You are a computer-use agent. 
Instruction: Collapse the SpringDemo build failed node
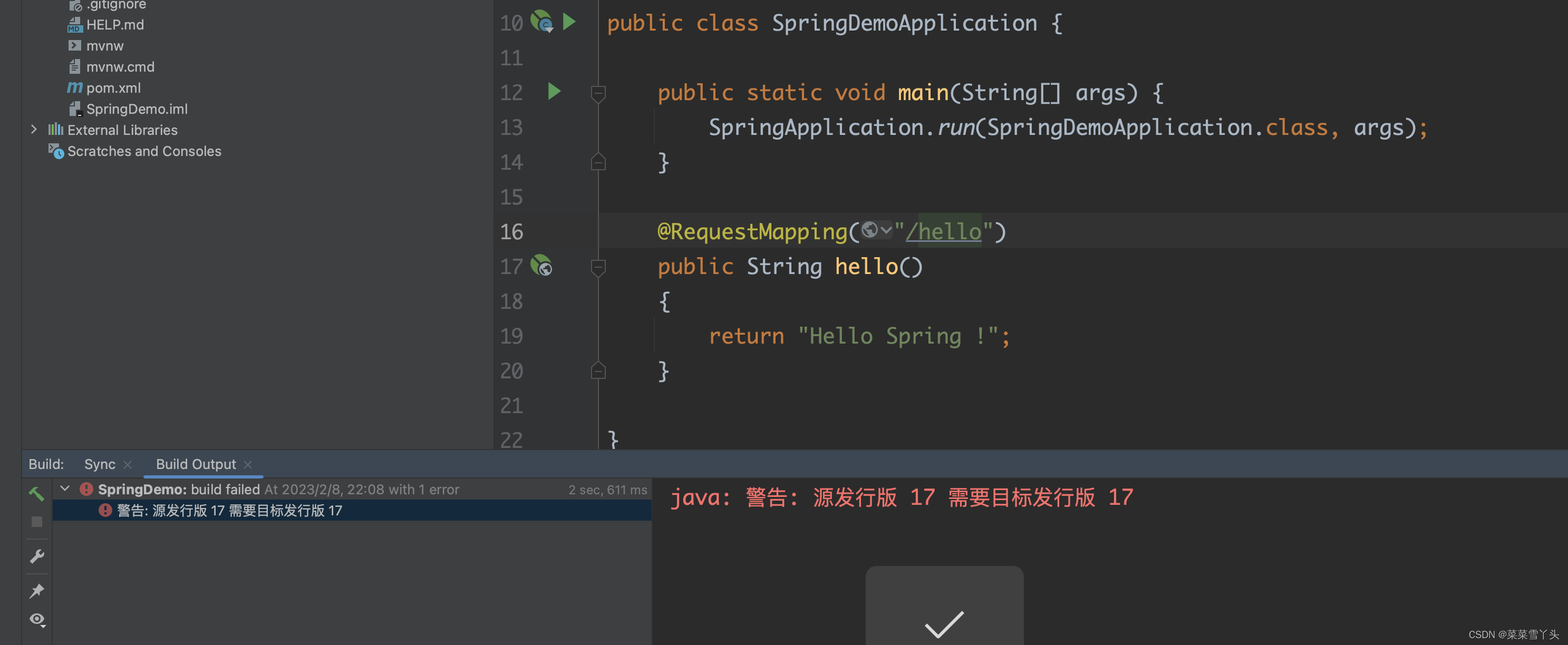[x=65, y=488]
